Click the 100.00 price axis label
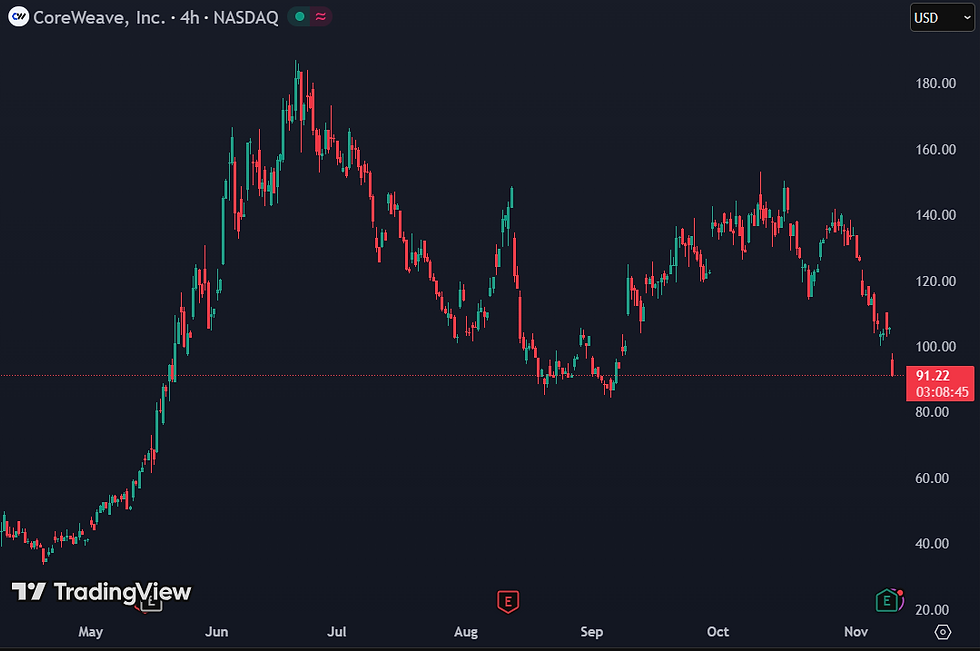 [936, 347]
